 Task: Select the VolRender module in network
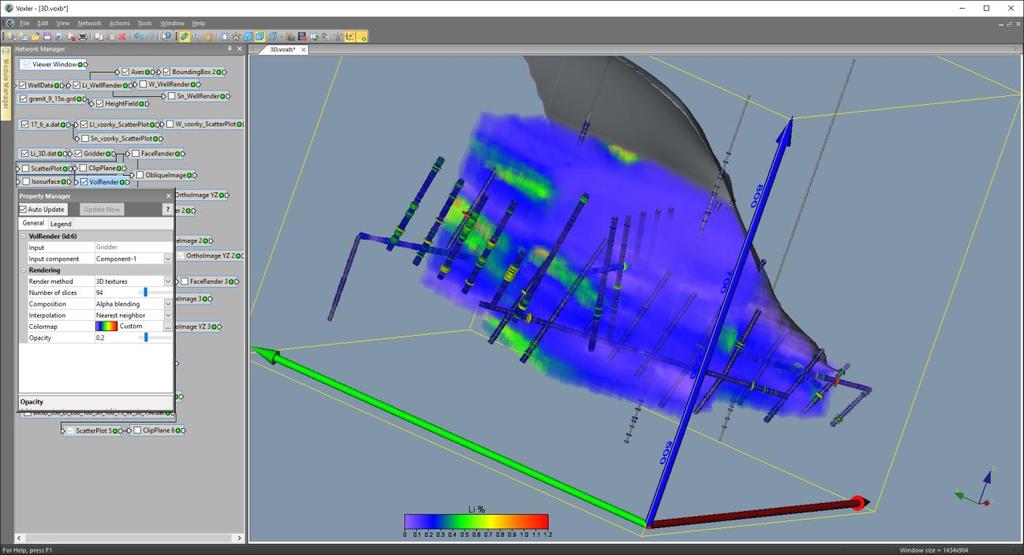coord(104,182)
